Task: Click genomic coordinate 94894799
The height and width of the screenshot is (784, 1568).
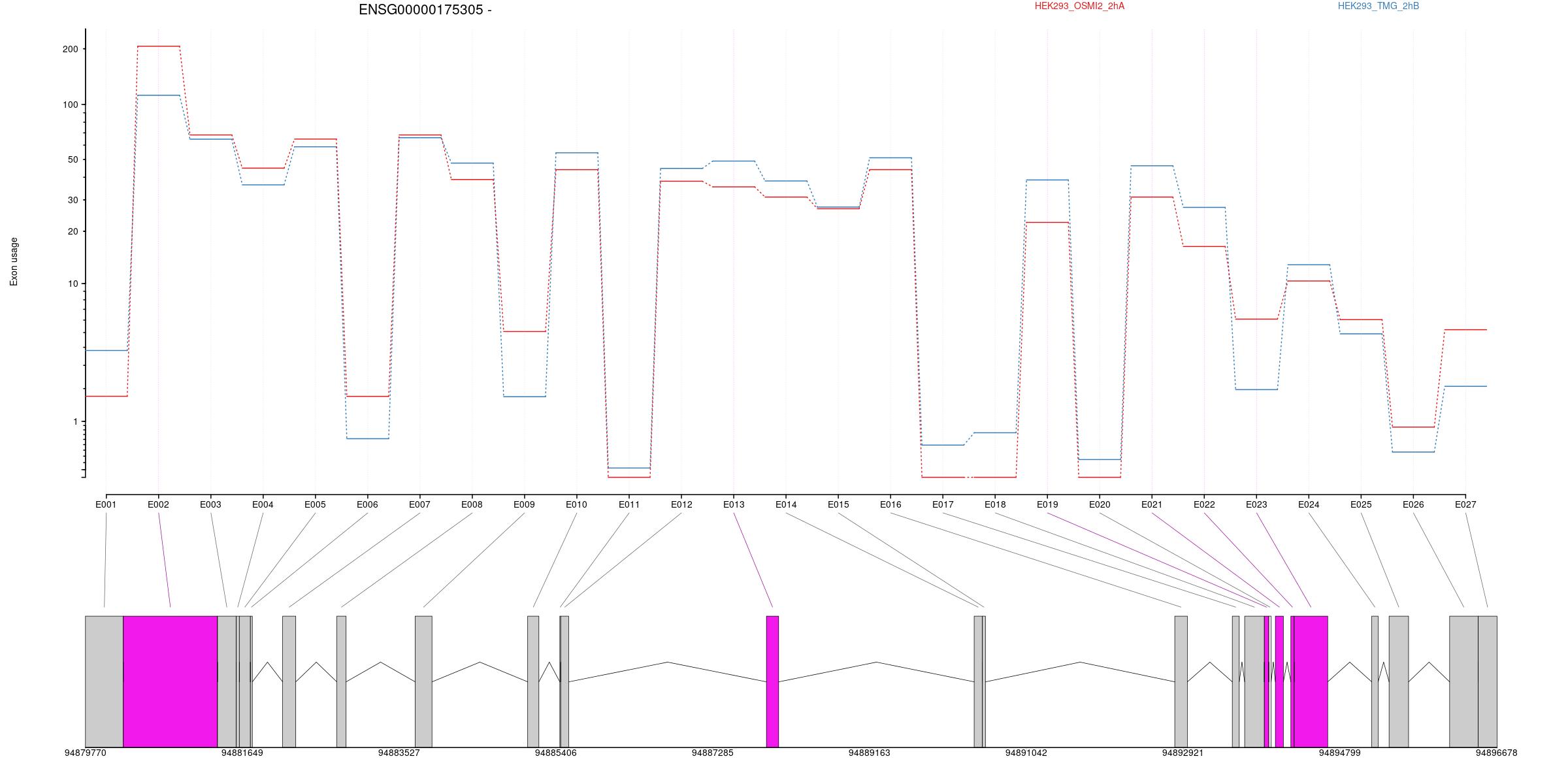Action: click(x=1339, y=753)
